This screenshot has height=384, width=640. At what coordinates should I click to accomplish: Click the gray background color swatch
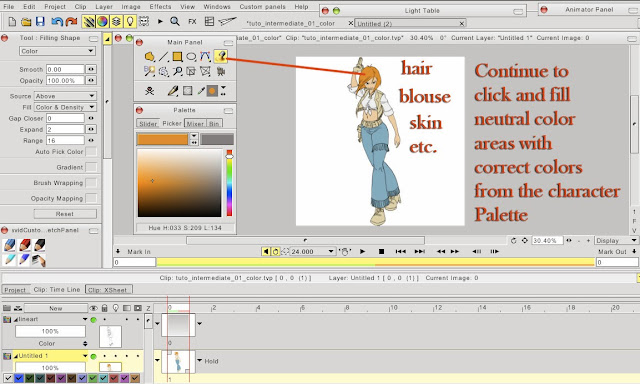click(217, 139)
